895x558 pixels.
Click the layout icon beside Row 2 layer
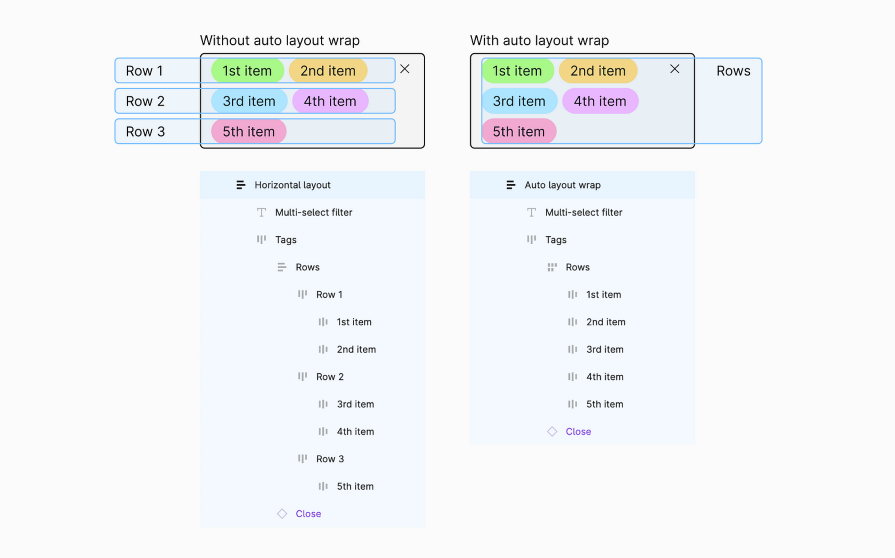(x=302, y=377)
